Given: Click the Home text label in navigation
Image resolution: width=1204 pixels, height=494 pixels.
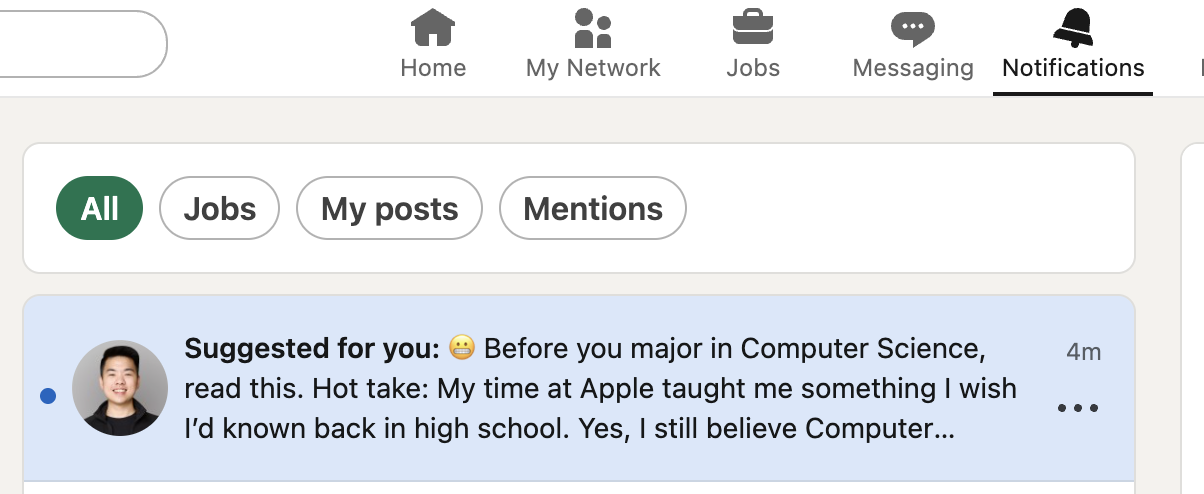Looking at the screenshot, I should [433, 68].
